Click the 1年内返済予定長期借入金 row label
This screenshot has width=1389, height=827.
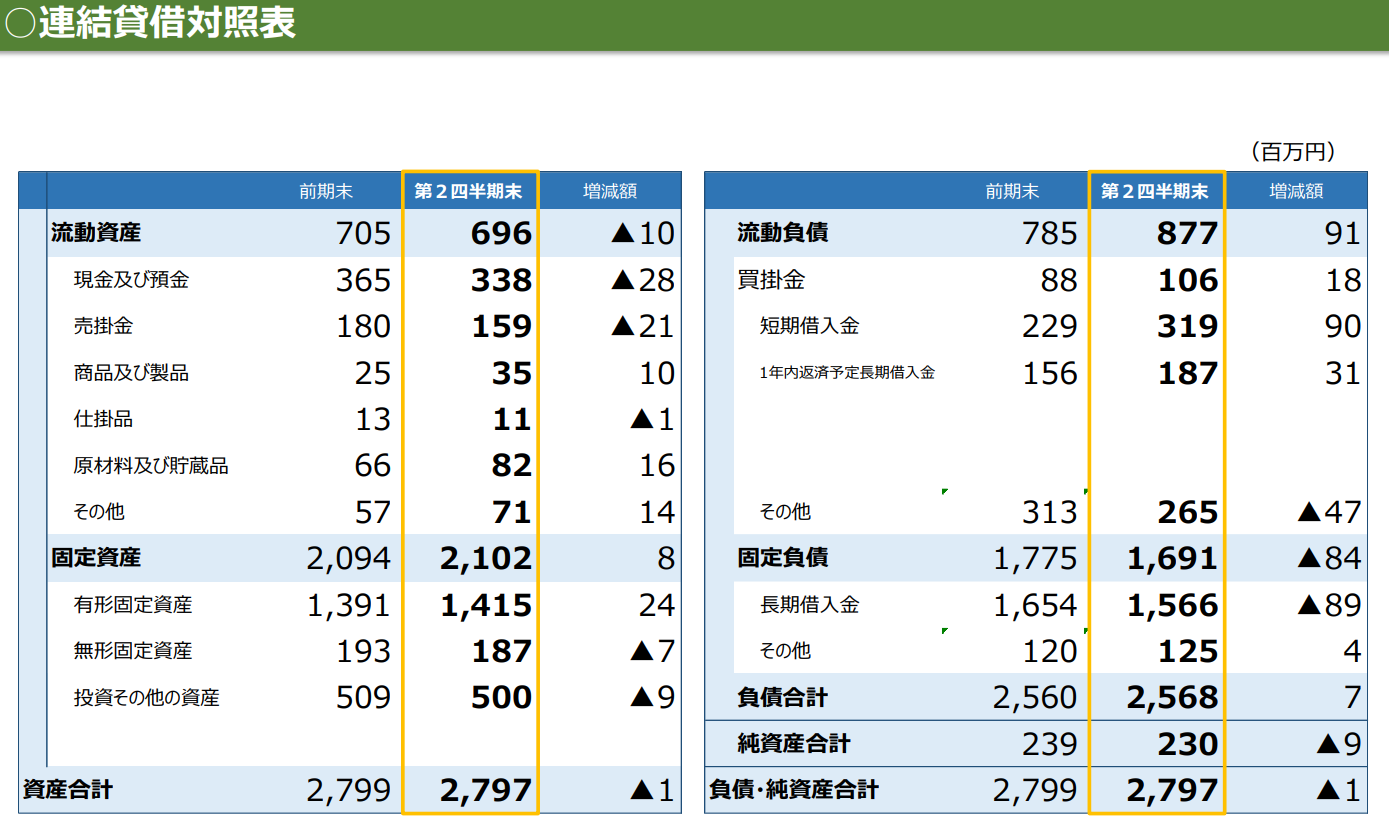coord(847,373)
